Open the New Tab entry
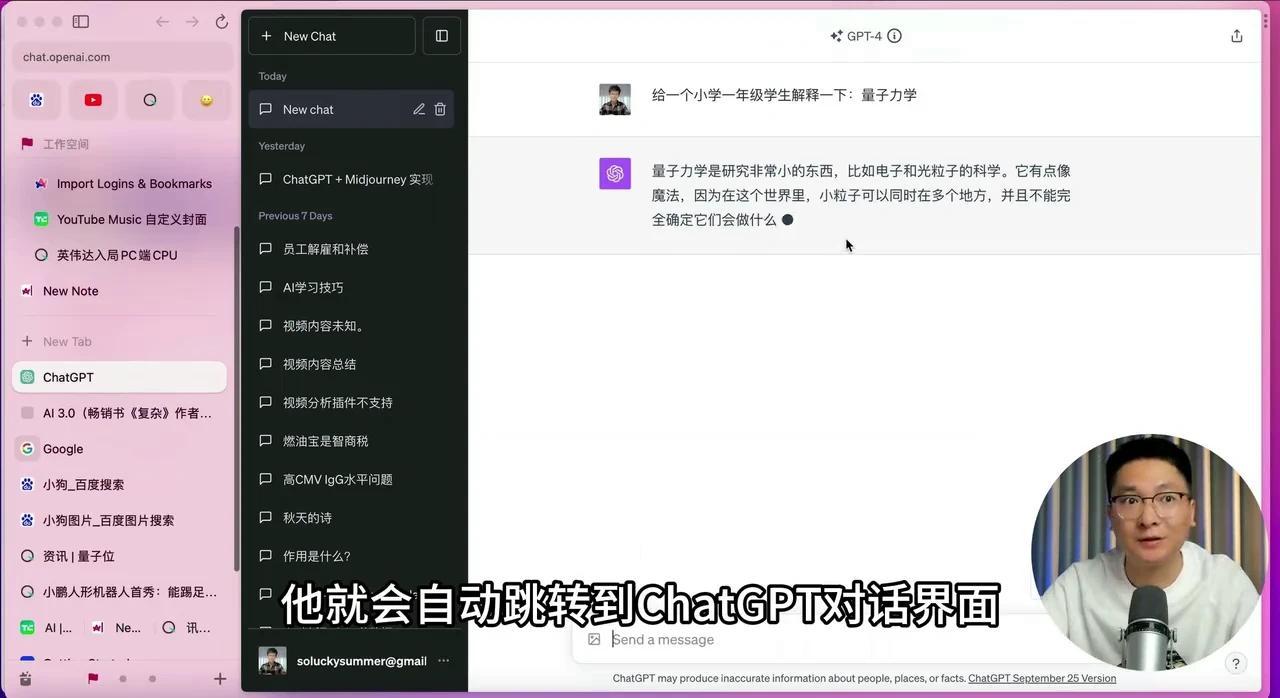Image resolution: width=1280 pixels, height=698 pixels. click(x=67, y=341)
